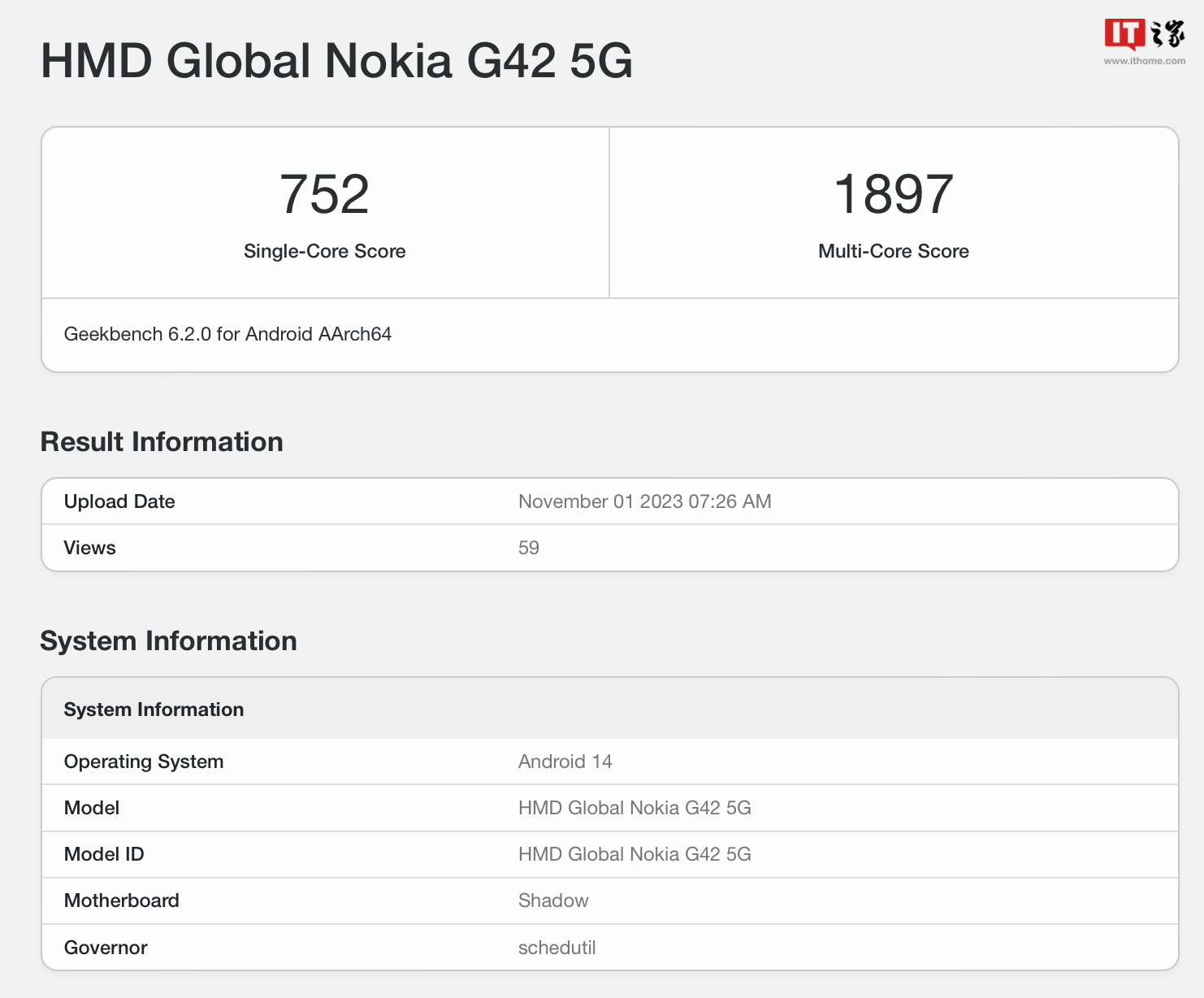Select the views count value 59
This screenshot has width=1204, height=998.
tap(529, 548)
